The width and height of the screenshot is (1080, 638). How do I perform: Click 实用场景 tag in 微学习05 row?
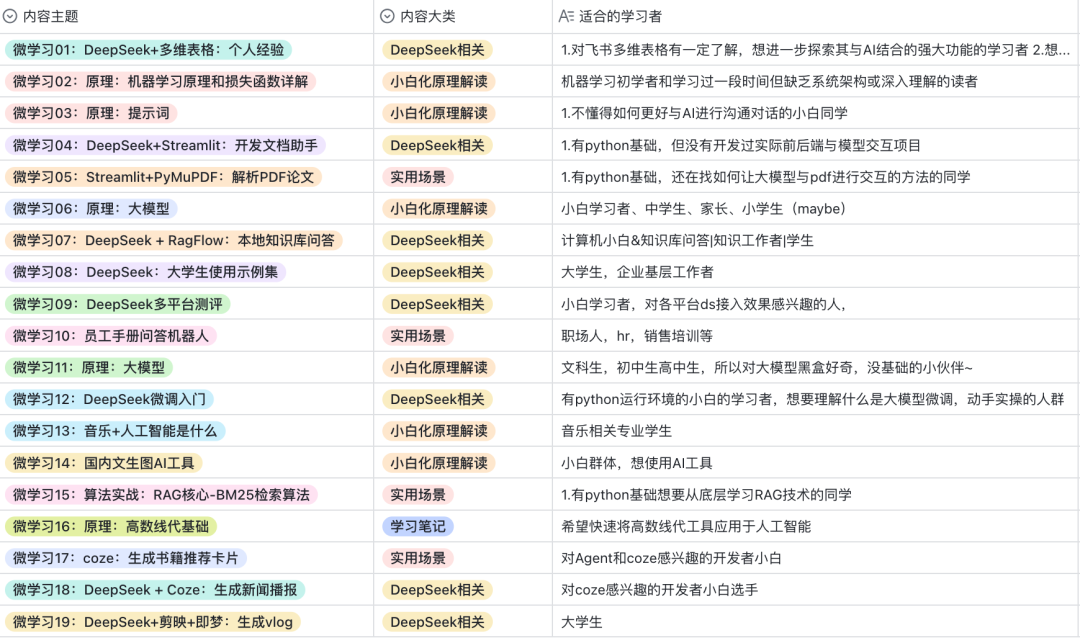tap(418, 177)
